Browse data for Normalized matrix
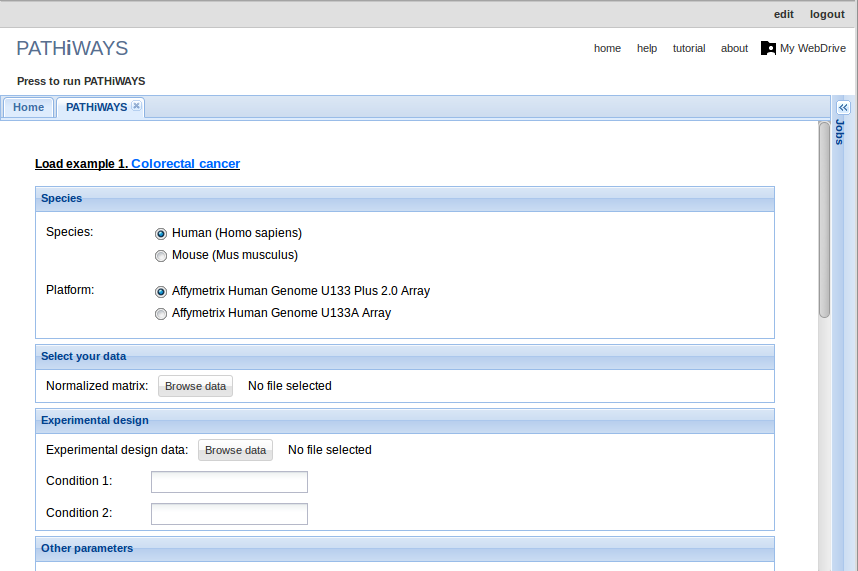 click(195, 386)
